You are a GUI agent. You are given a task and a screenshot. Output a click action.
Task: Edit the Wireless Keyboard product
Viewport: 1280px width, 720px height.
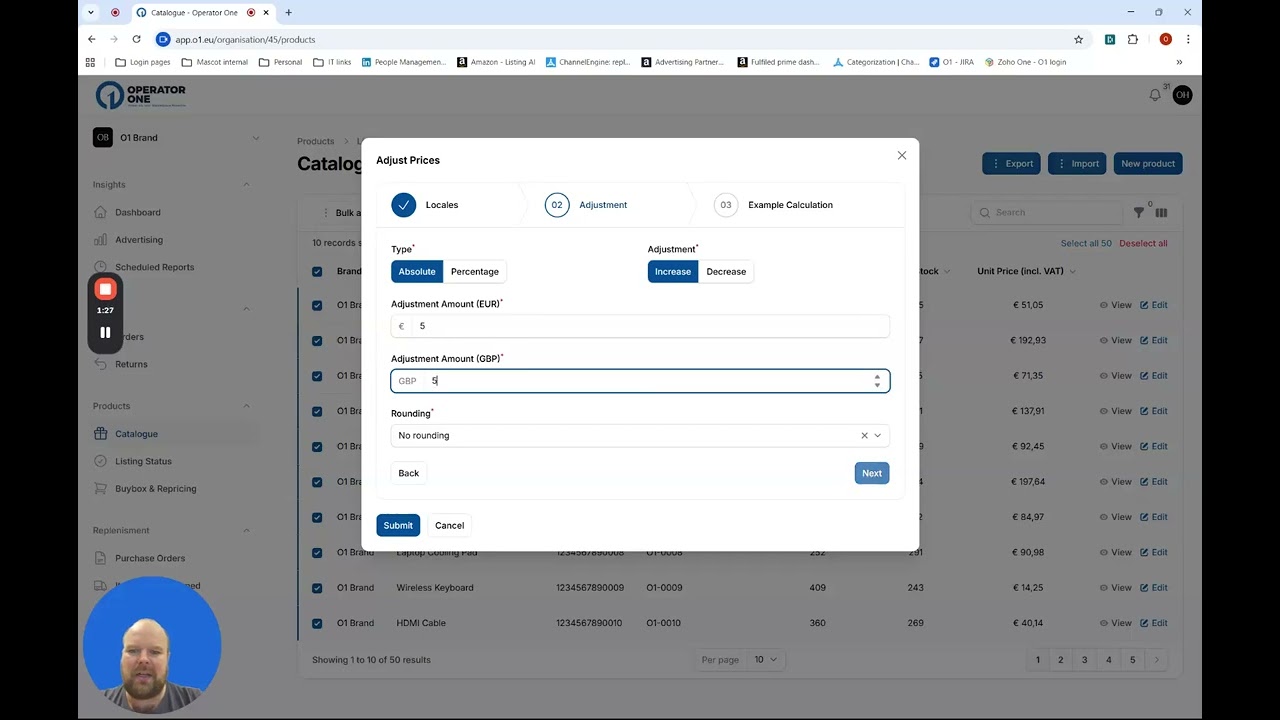(x=1153, y=588)
